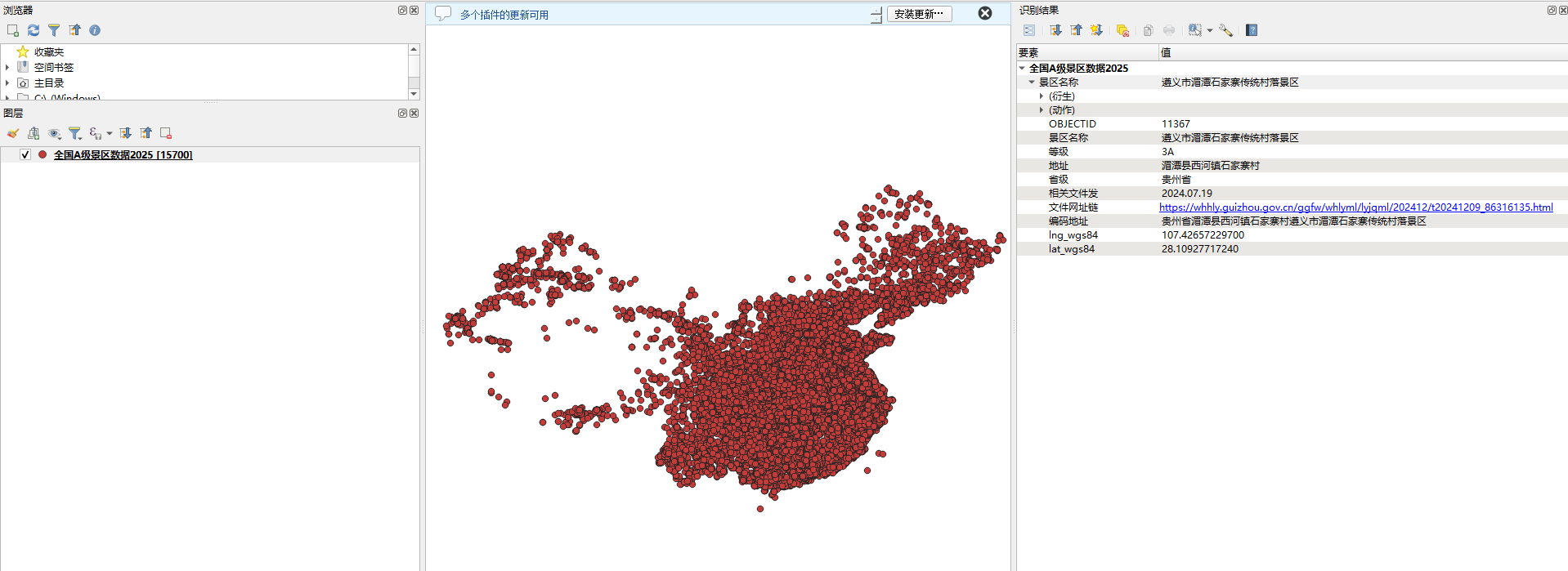Click the 要素 column header
The height and width of the screenshot is (571, 1568).
(1087, 52)
